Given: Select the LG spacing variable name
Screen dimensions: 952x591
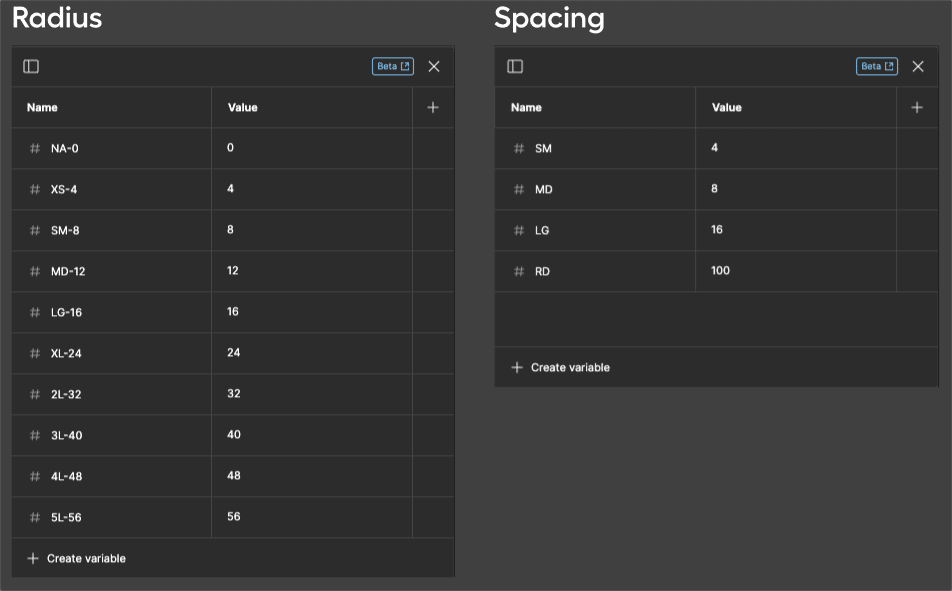Looking at the screenshot, I should [x=542, y=230].
